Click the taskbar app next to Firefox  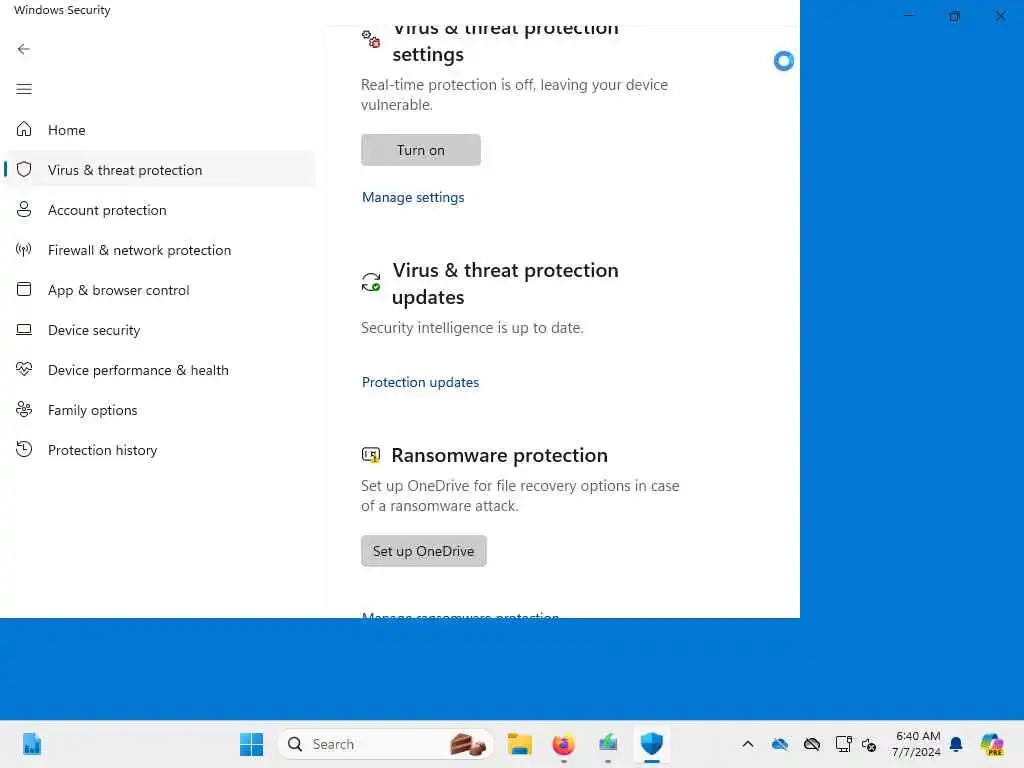[x=608, y=744]
